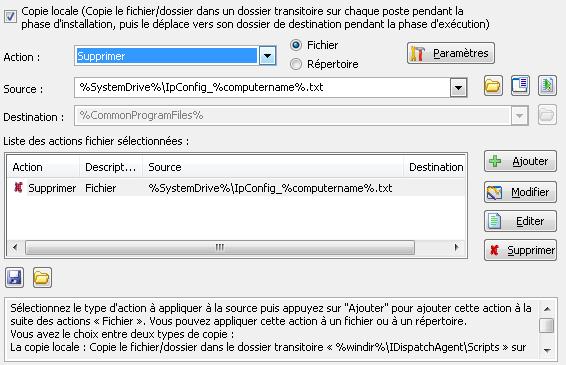Click the Fichier cell in the list row

pos(101,188)
